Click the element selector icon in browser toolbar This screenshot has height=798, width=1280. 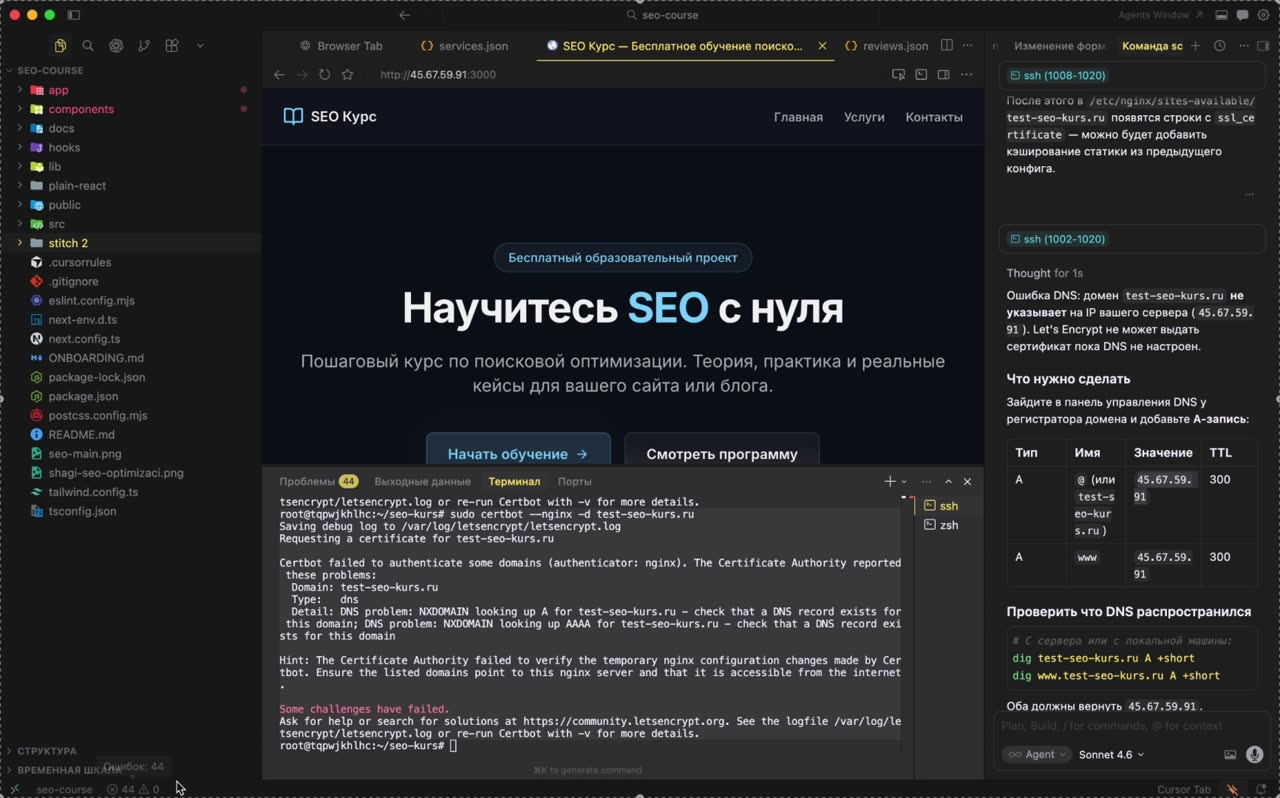898,74
